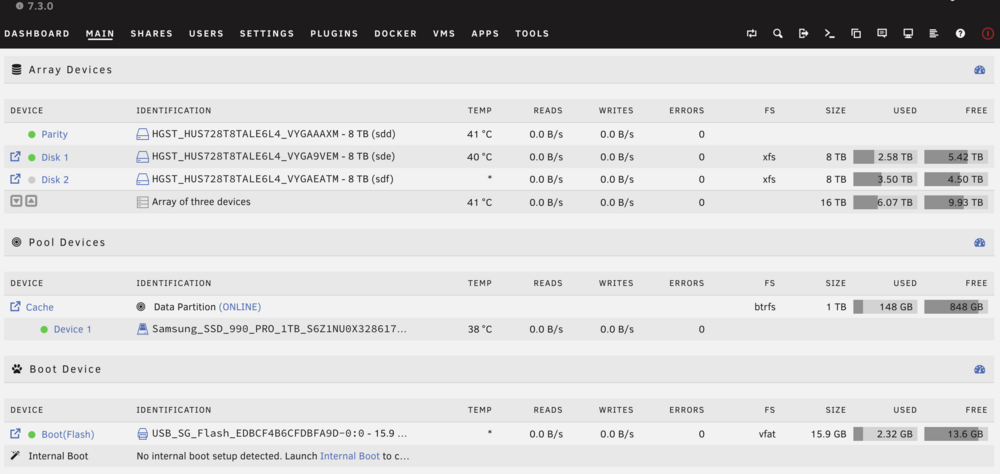
Task: Click the Disk 2 drive identification icon
Action: [x=142, y=180]
